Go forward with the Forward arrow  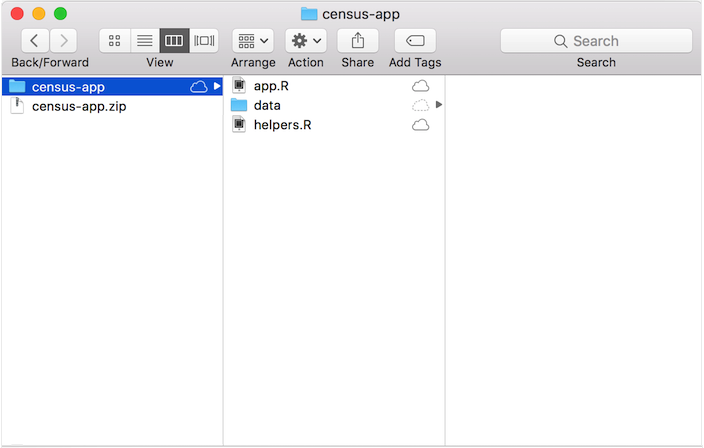63,41
